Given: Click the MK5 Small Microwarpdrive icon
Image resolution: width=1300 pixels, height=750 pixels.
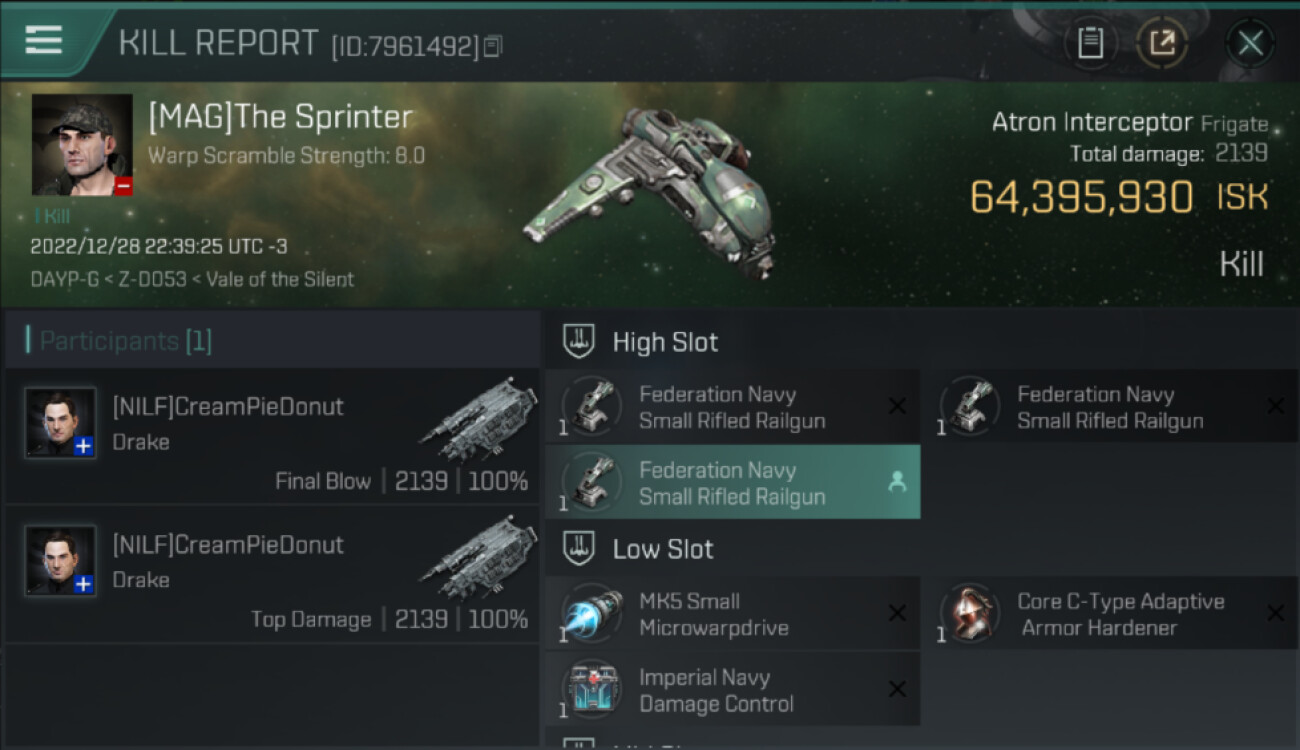Looking at the screenshot, I should click(x=592, y=615).
